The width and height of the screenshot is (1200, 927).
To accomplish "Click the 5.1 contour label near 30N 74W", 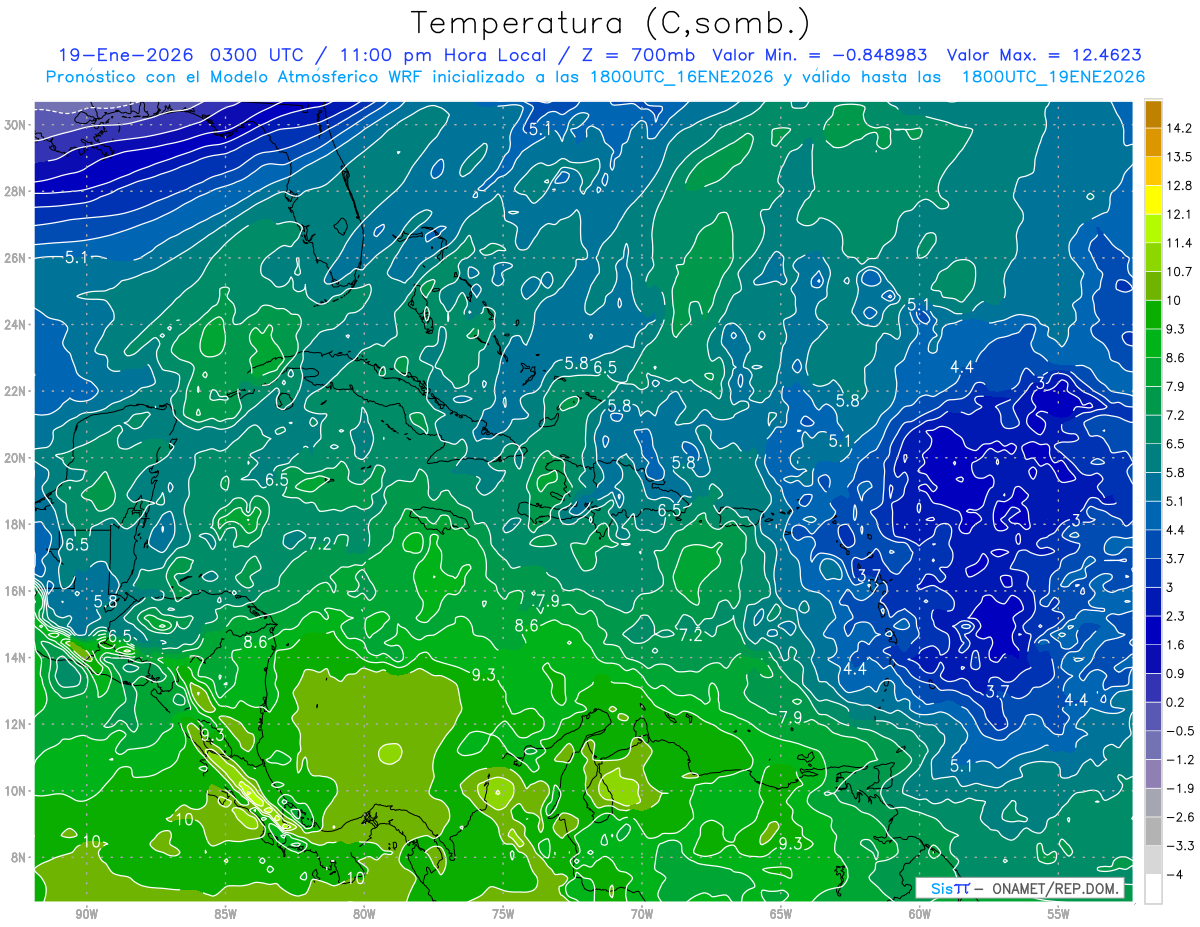I will [x=540, y=129].
